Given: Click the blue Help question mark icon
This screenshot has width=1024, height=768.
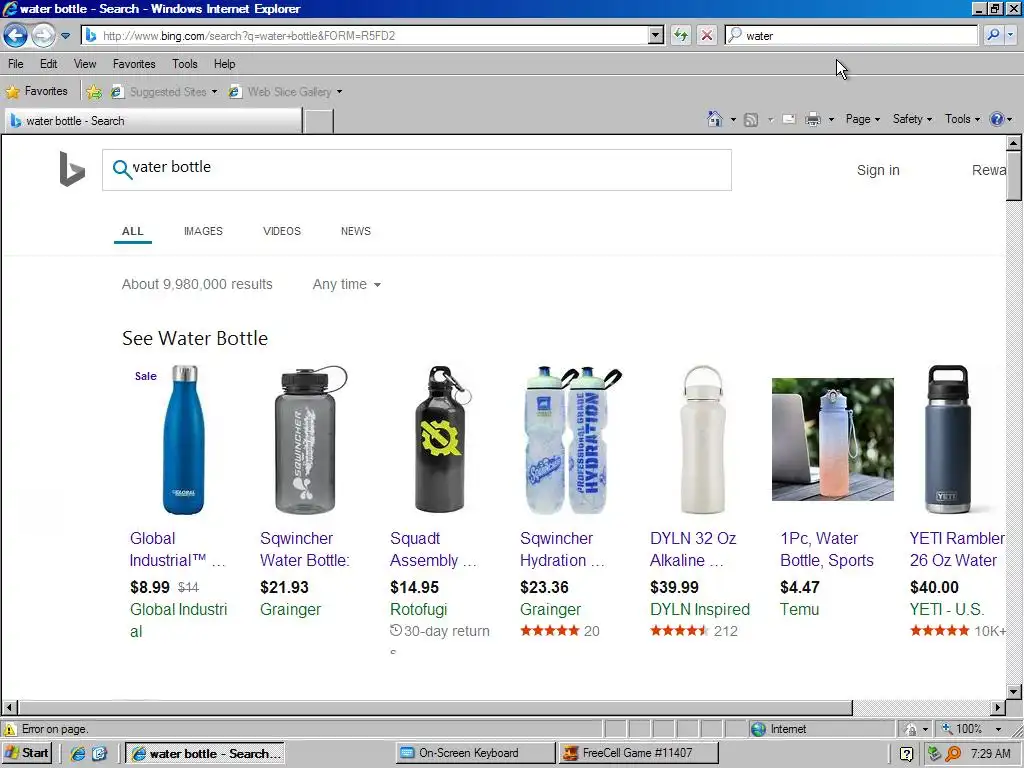Looking at the screenshot, I should [x=997, y=119].
